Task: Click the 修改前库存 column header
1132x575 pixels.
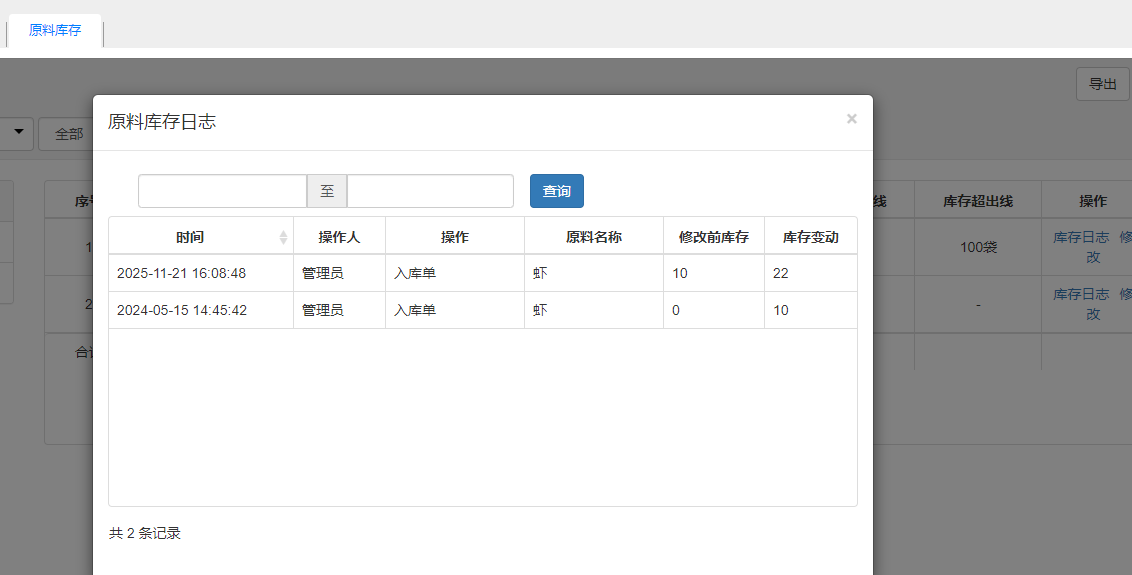Action: click(x=714, y=237)
